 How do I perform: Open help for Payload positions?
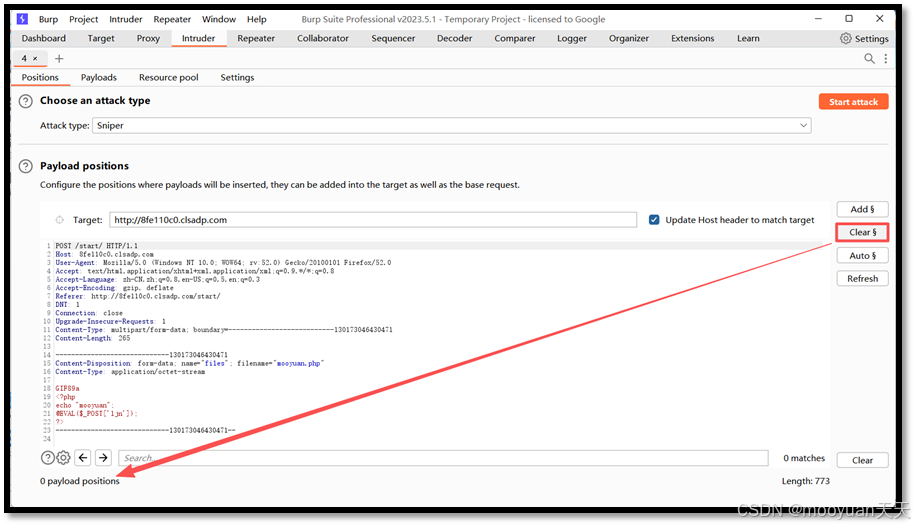[26, 166]
